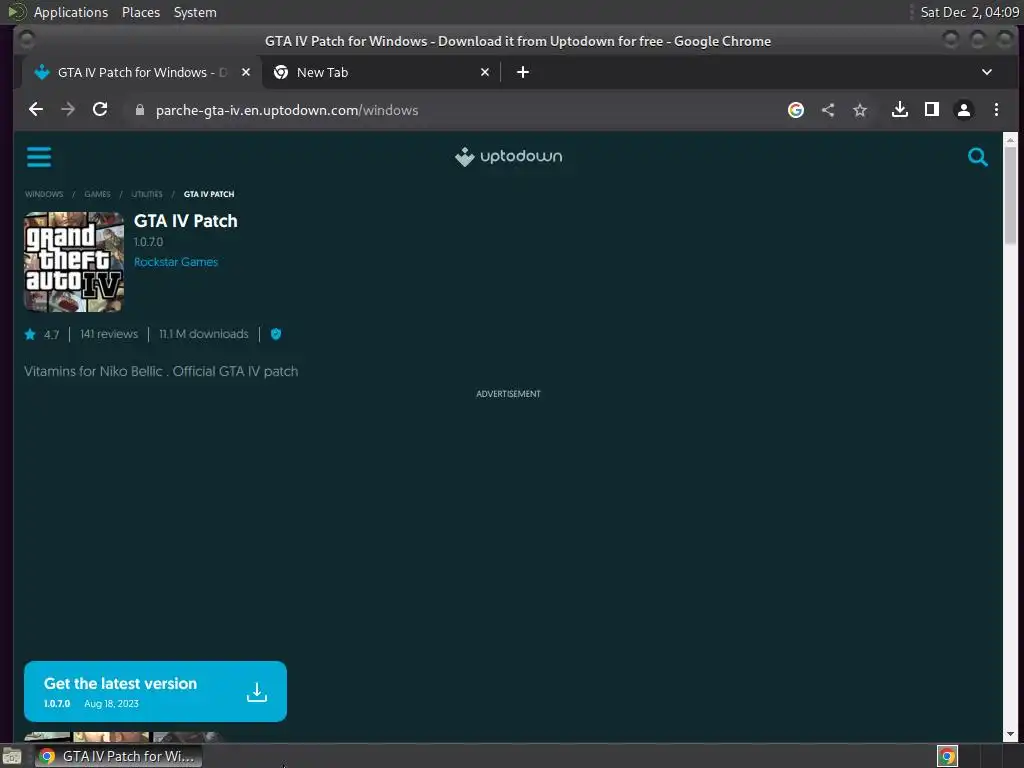Click Get the latest version button
The image size is (1024, 768).
[x=155, y=692]
